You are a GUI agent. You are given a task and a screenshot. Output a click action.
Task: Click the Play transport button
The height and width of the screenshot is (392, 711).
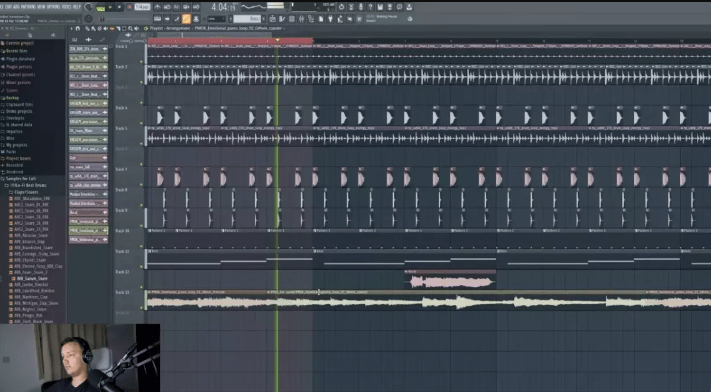pos(110,7)
